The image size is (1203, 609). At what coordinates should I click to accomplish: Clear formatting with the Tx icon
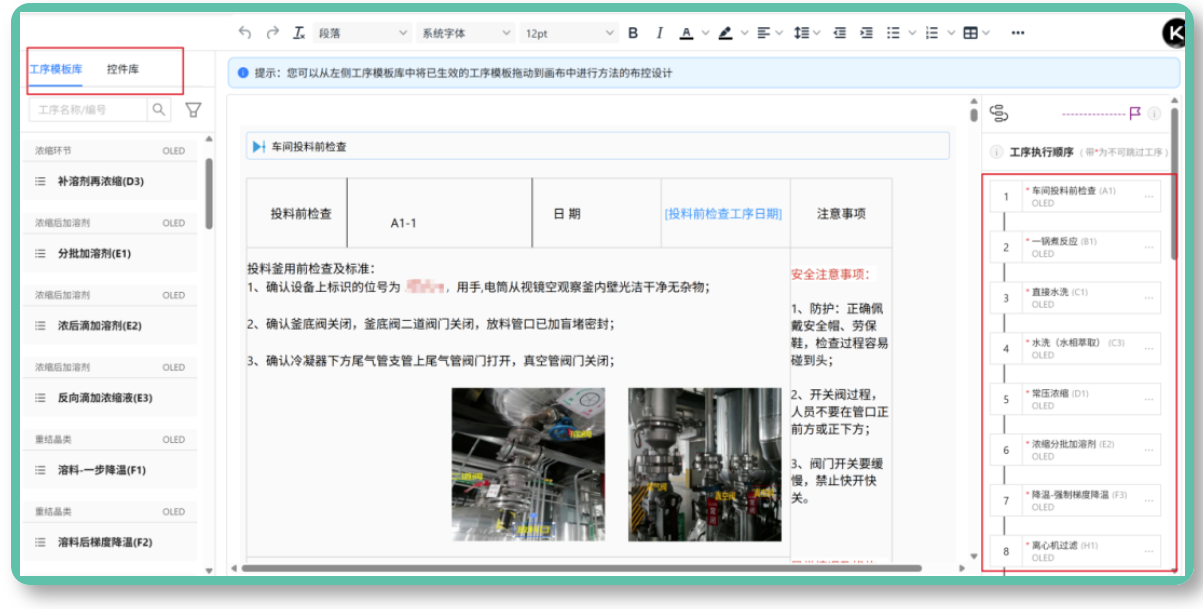pyautogui.click(x=299, y=33)
